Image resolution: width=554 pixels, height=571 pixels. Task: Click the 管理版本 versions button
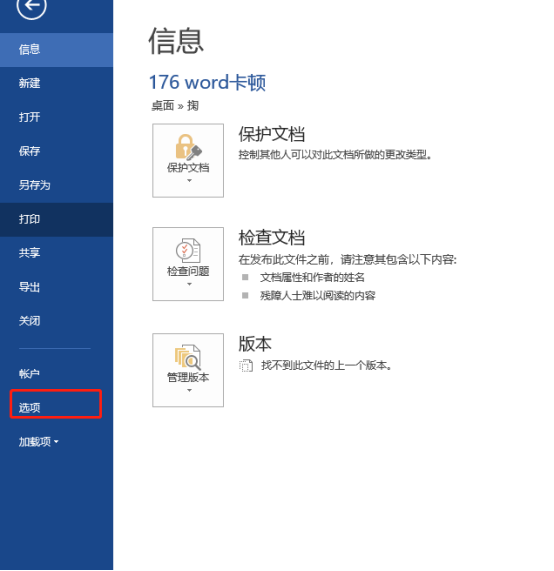[188, 370]
